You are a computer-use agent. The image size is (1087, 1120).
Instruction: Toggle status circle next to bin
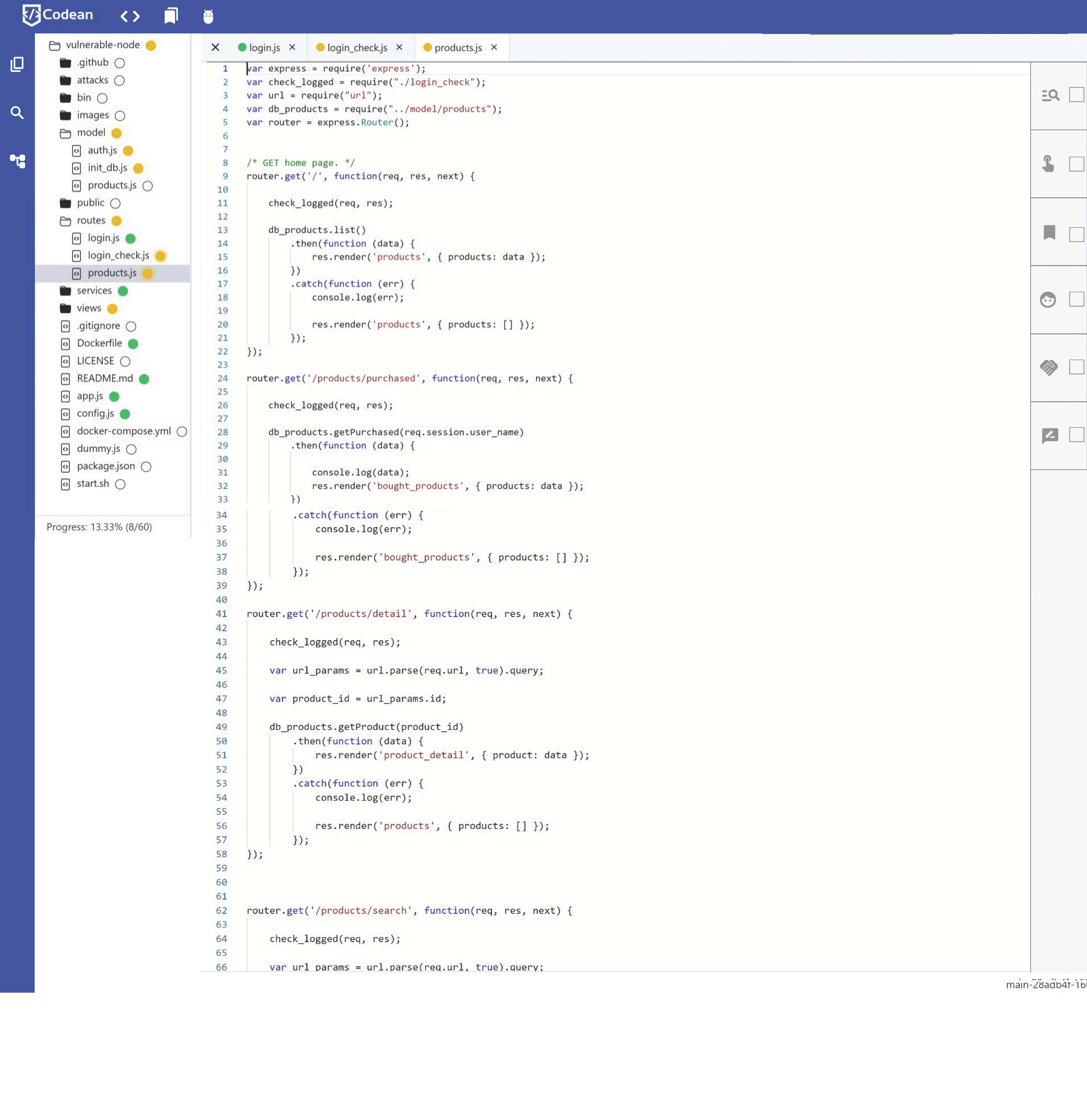[x=102, y=98]
